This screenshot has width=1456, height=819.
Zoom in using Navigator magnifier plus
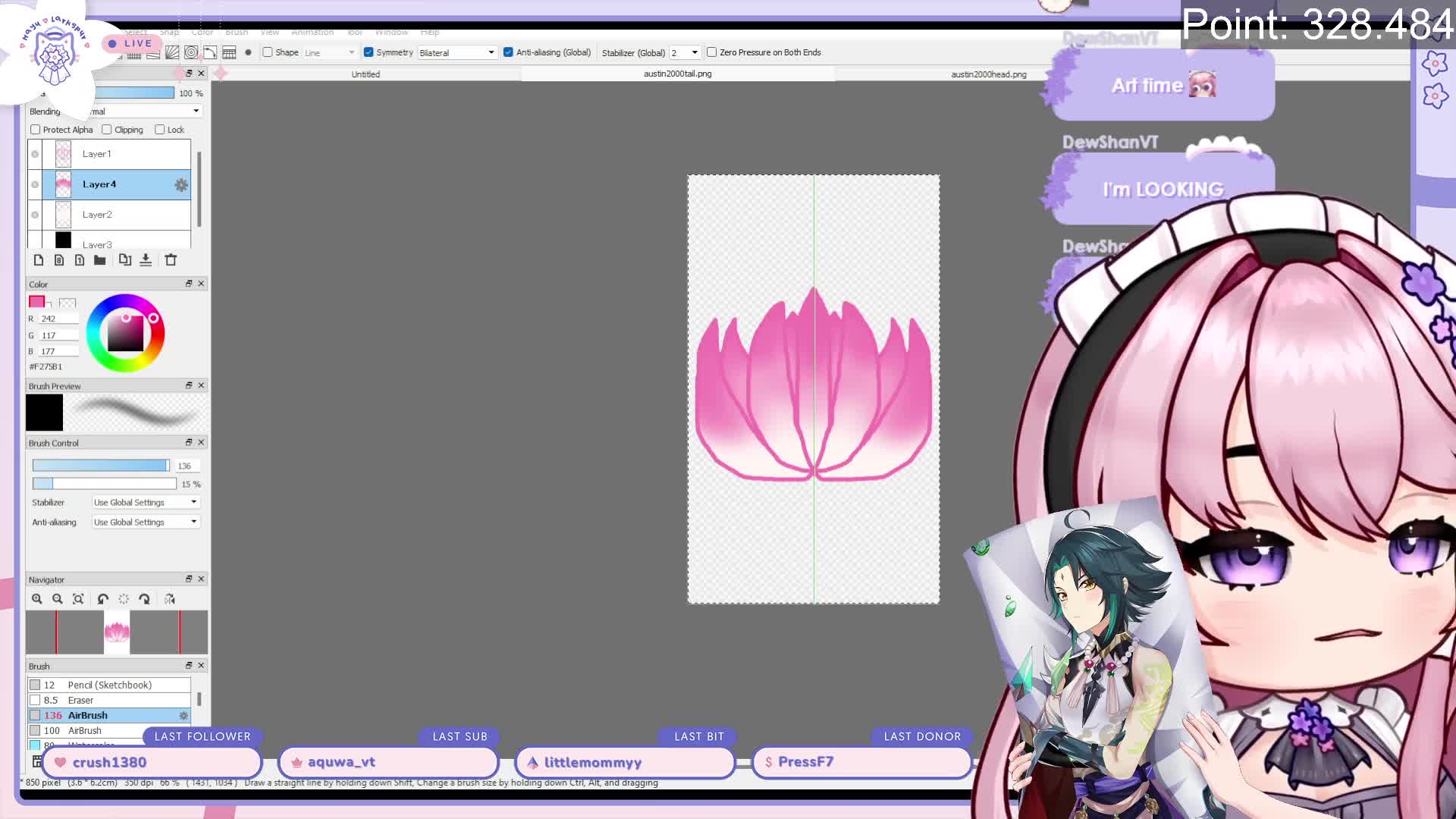[x=37, y=599]
